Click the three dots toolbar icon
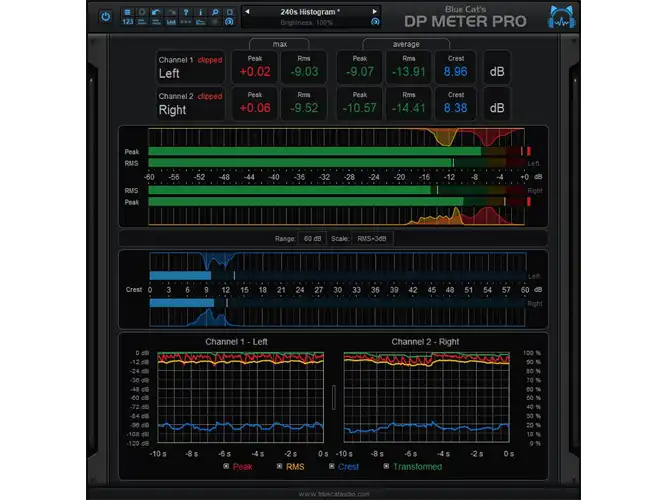 tap(186, 22)
